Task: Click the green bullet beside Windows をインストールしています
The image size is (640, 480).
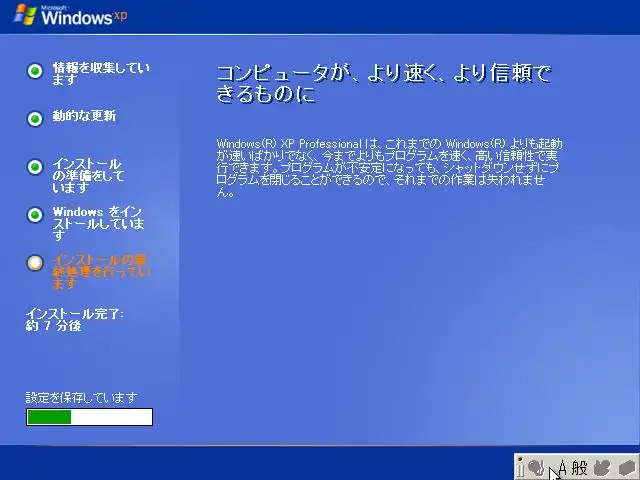Action: [35, 215]
